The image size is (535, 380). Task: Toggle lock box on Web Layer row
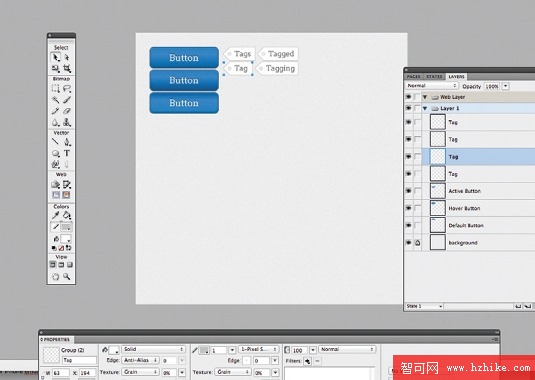[x=417, y=97]
